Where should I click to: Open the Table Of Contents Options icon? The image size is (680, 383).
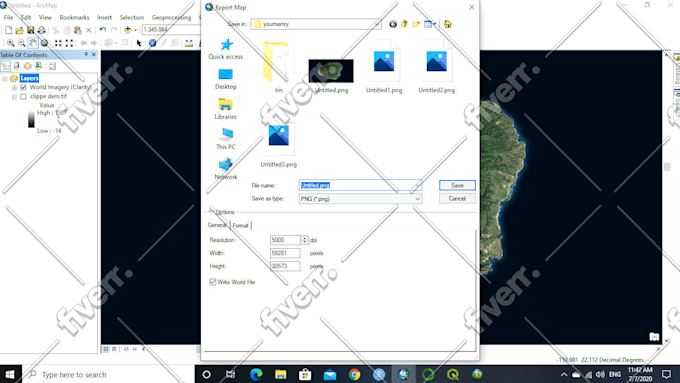point(52,66)
